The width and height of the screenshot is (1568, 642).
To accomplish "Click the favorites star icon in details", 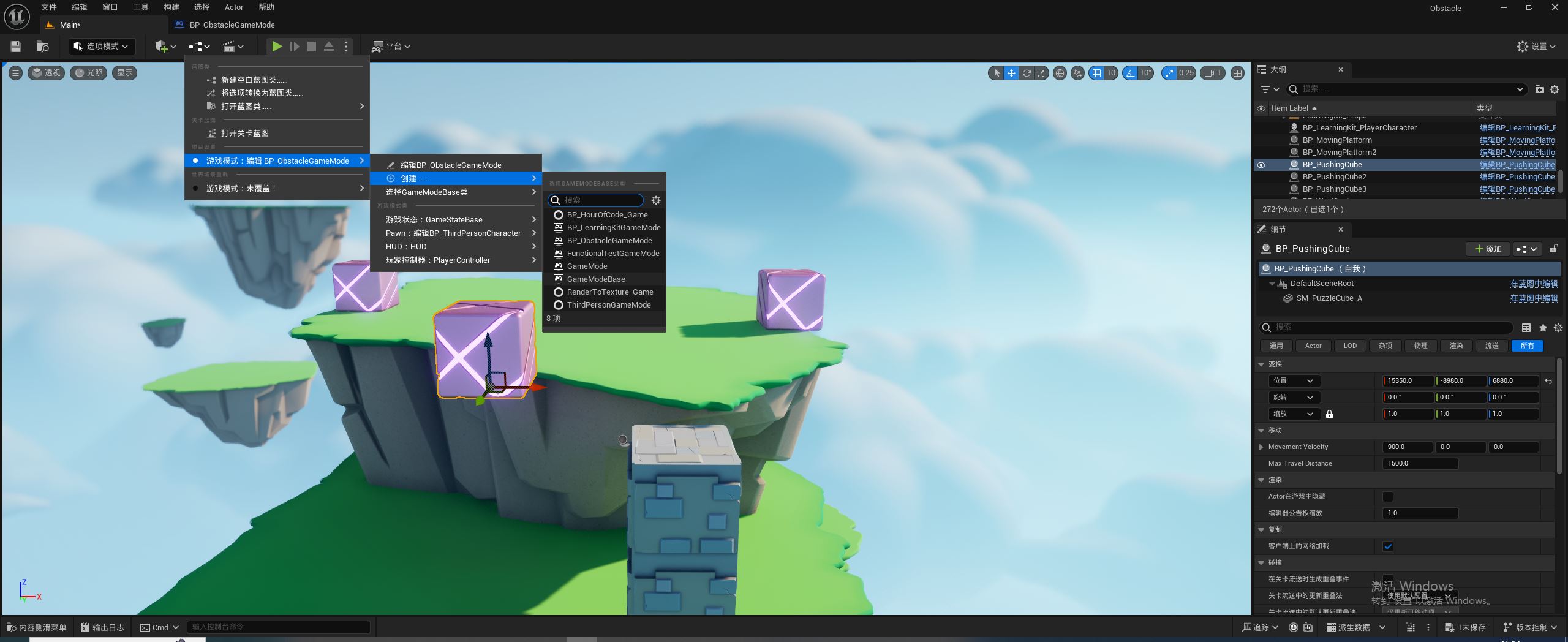I will [x=1543, y=328].
